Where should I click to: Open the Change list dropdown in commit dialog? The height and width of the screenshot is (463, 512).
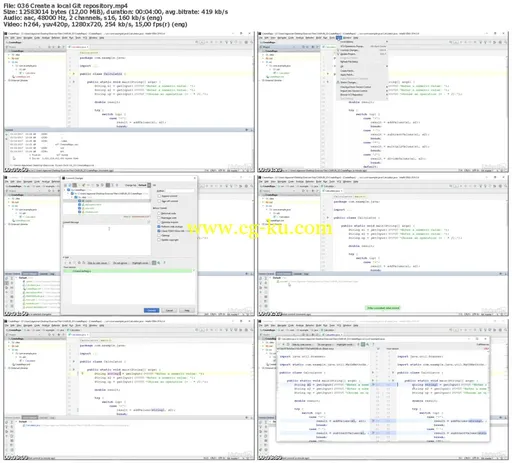click(x=144, y=185)
